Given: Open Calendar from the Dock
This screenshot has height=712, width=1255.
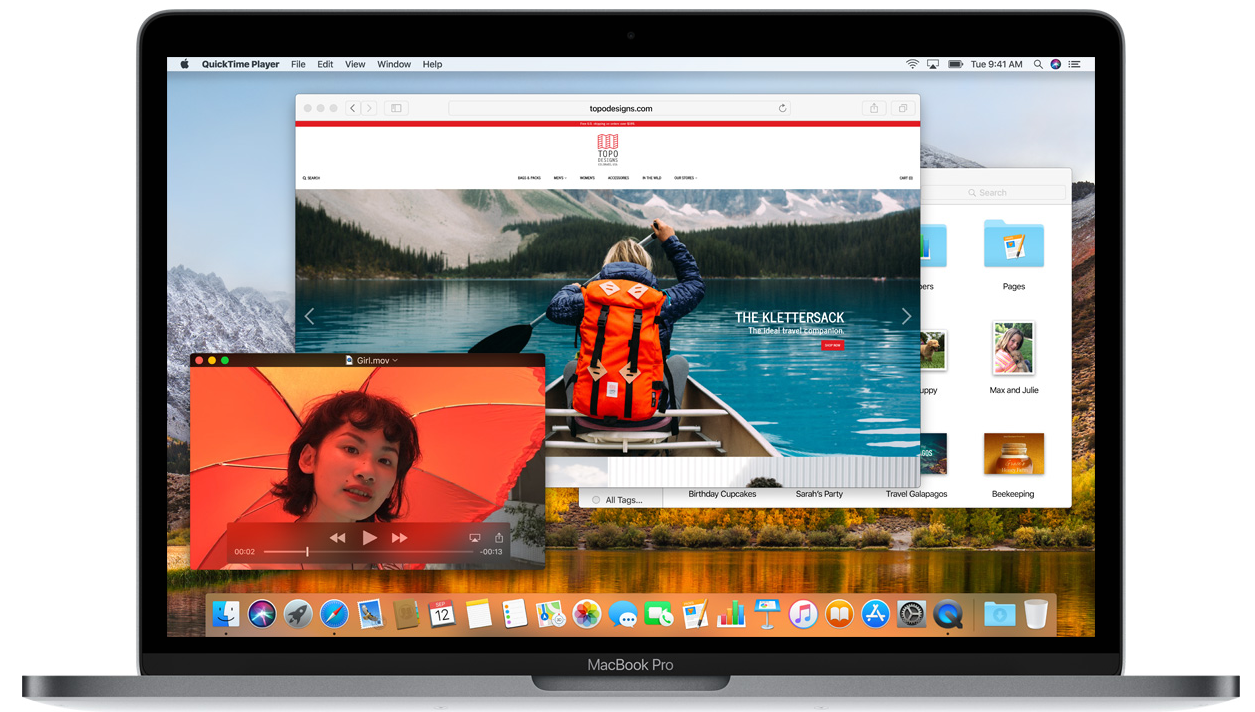Looking at the screenshot, I should (442, 614).
